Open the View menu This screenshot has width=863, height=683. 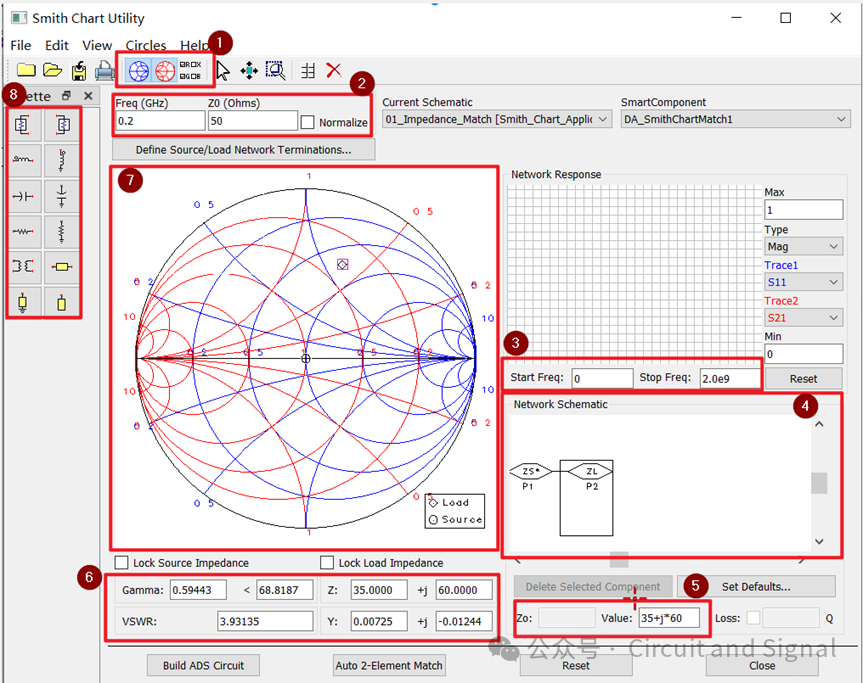coord(97,45)
